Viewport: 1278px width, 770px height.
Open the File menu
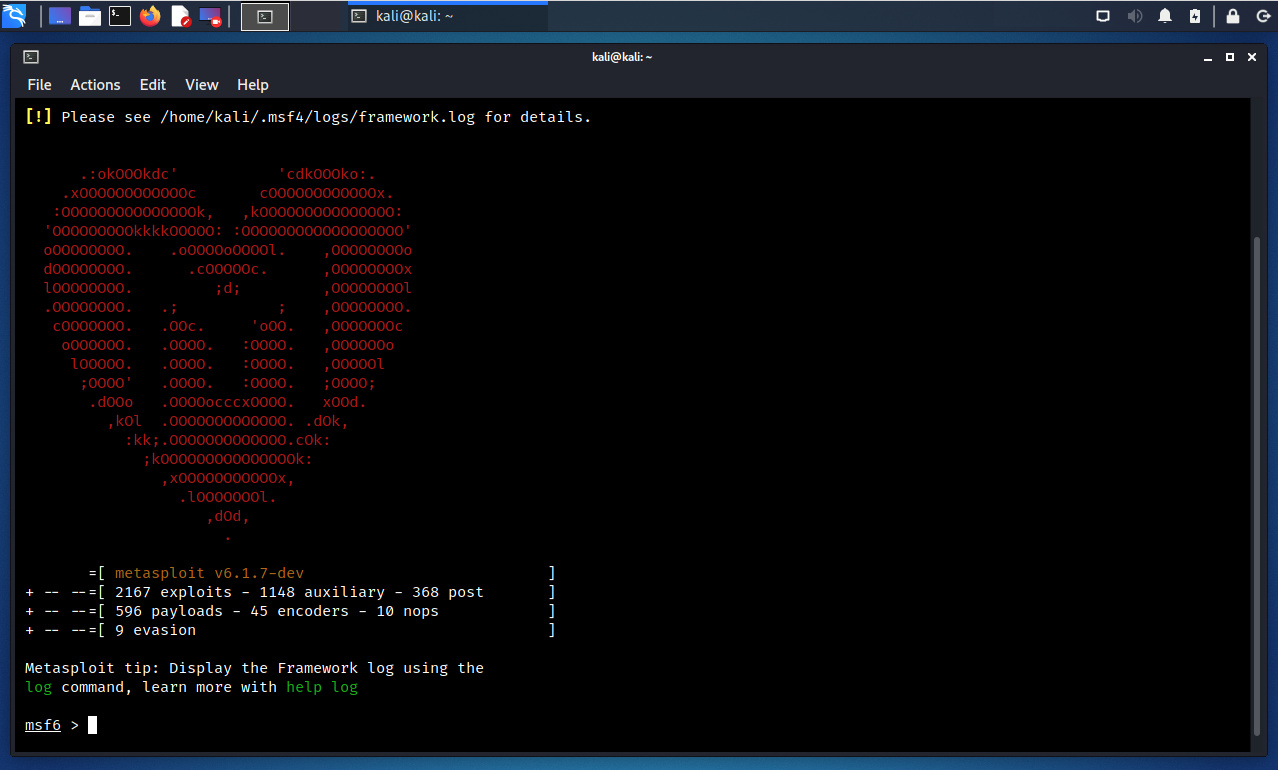[39, 85]
